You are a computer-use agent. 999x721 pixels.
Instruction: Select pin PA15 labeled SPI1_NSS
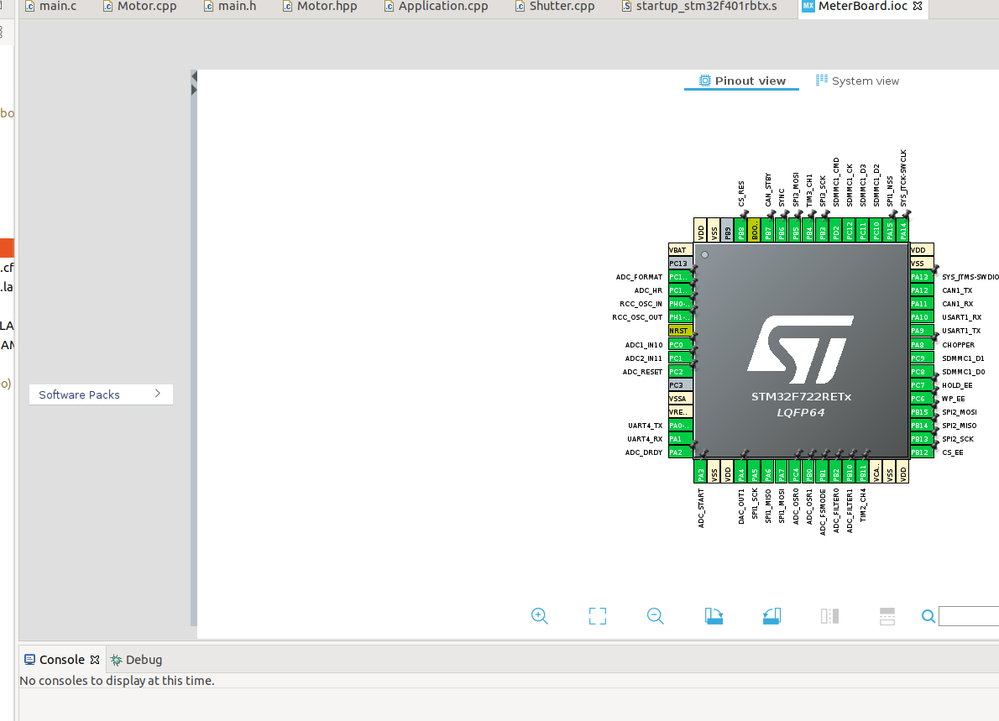[x=890, y=230]
